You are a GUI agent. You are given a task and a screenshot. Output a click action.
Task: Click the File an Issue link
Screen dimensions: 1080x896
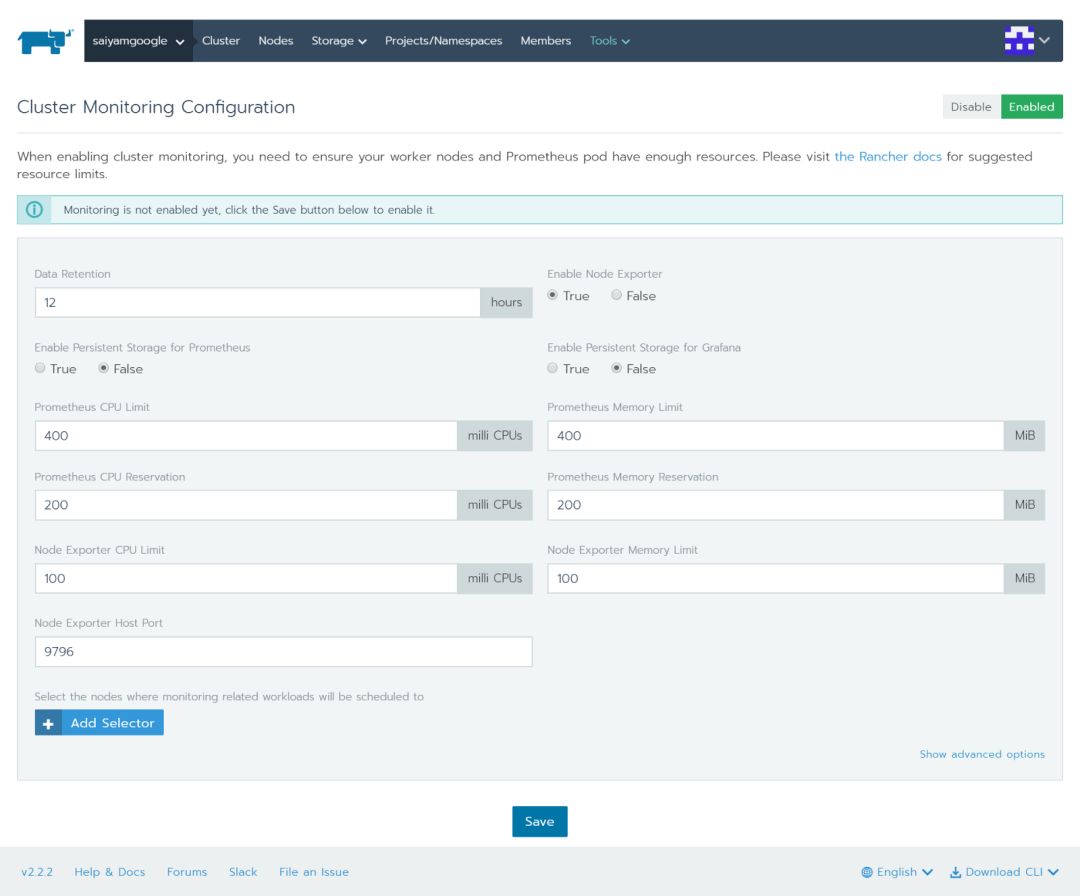coord(313,872)
